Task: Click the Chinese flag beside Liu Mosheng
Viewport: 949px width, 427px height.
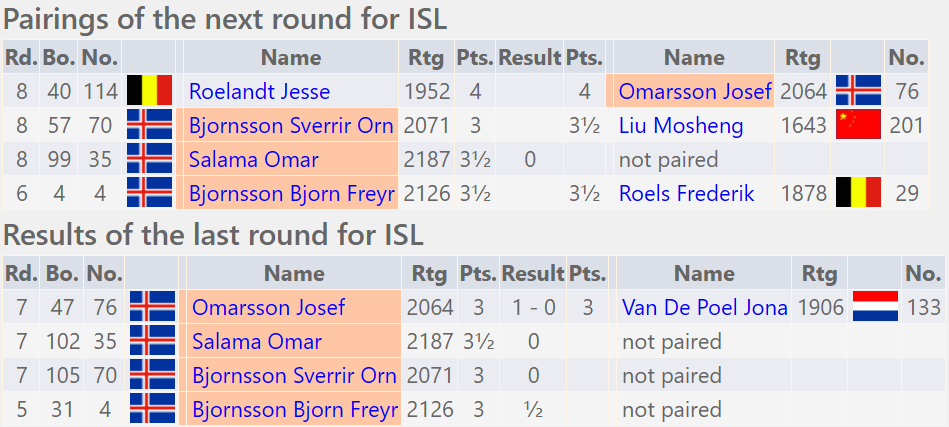Action: pyautogui.click(x=858, y=125)
